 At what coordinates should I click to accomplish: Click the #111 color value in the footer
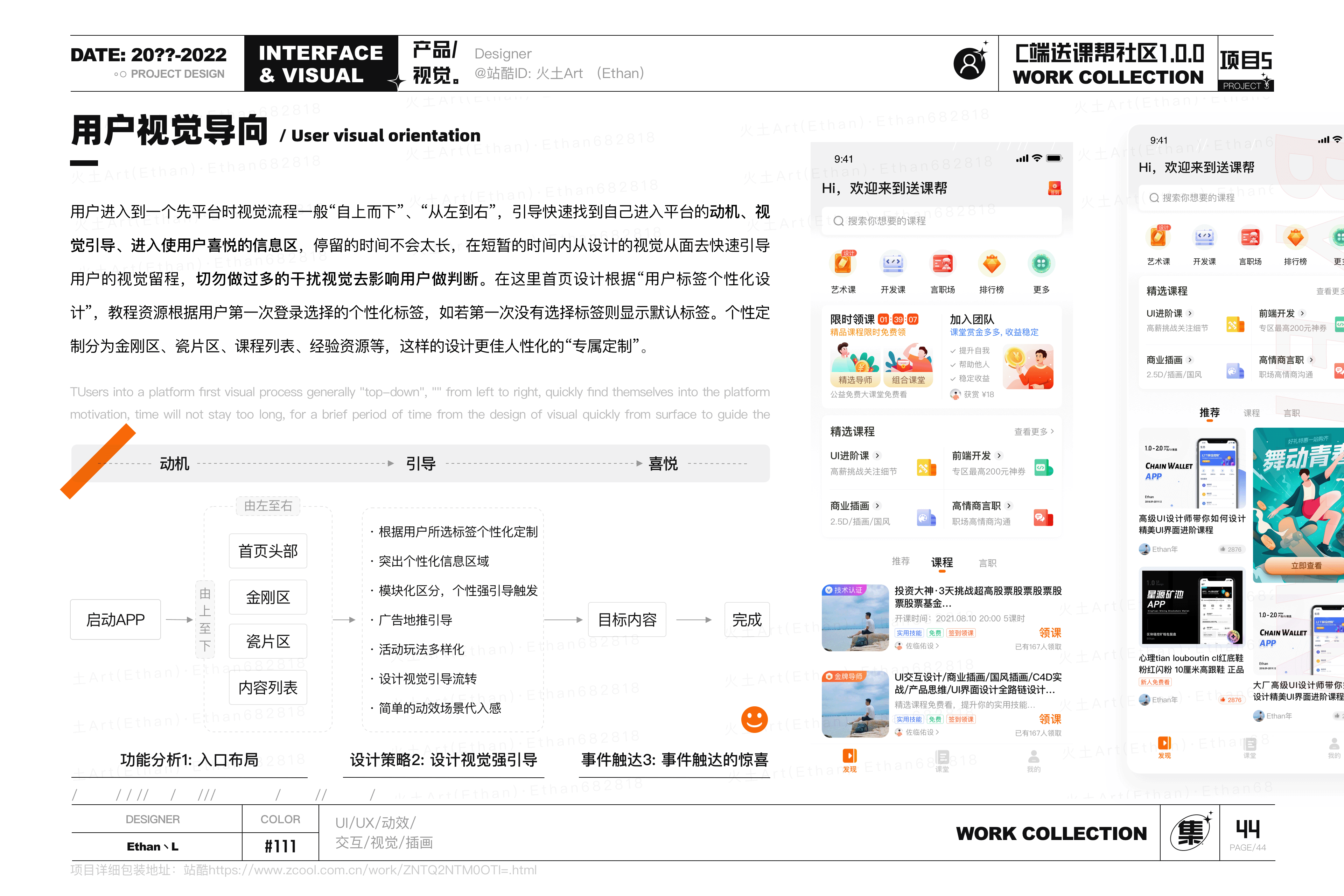point(280,846)
